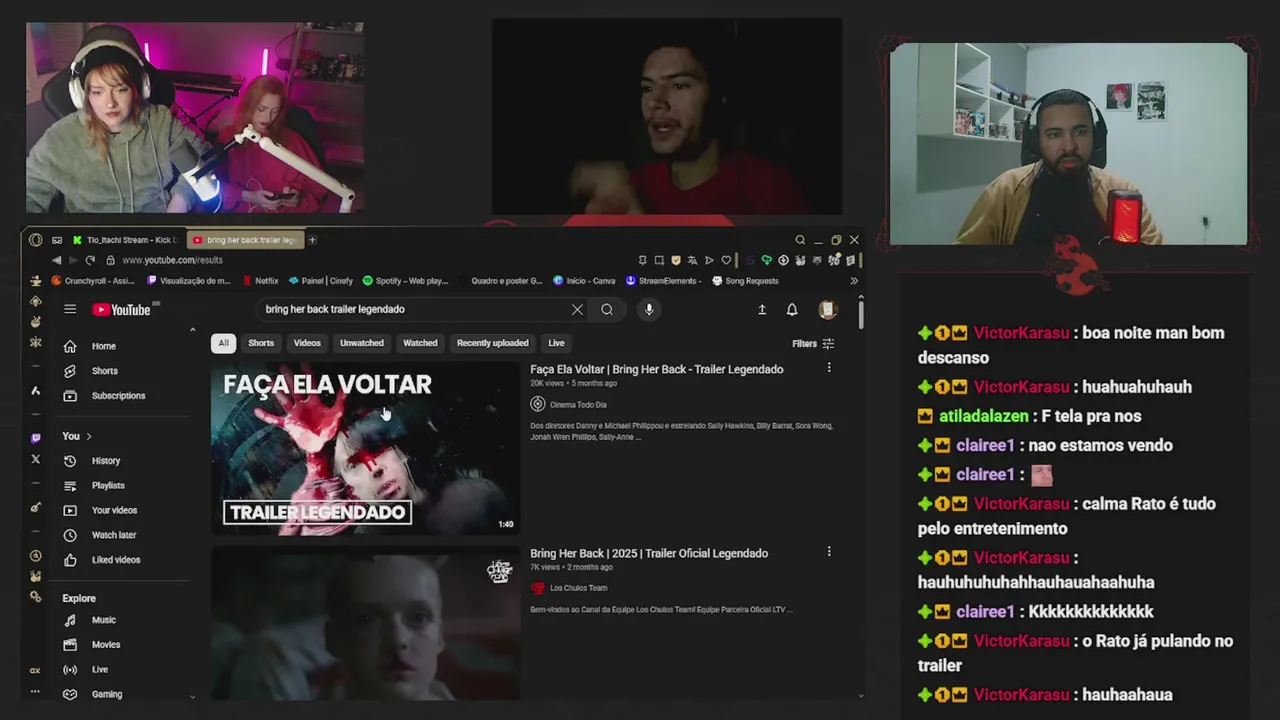Open the Filters dropdown
The width and height of the screenshot is (1280, 720).
[813, 343]
